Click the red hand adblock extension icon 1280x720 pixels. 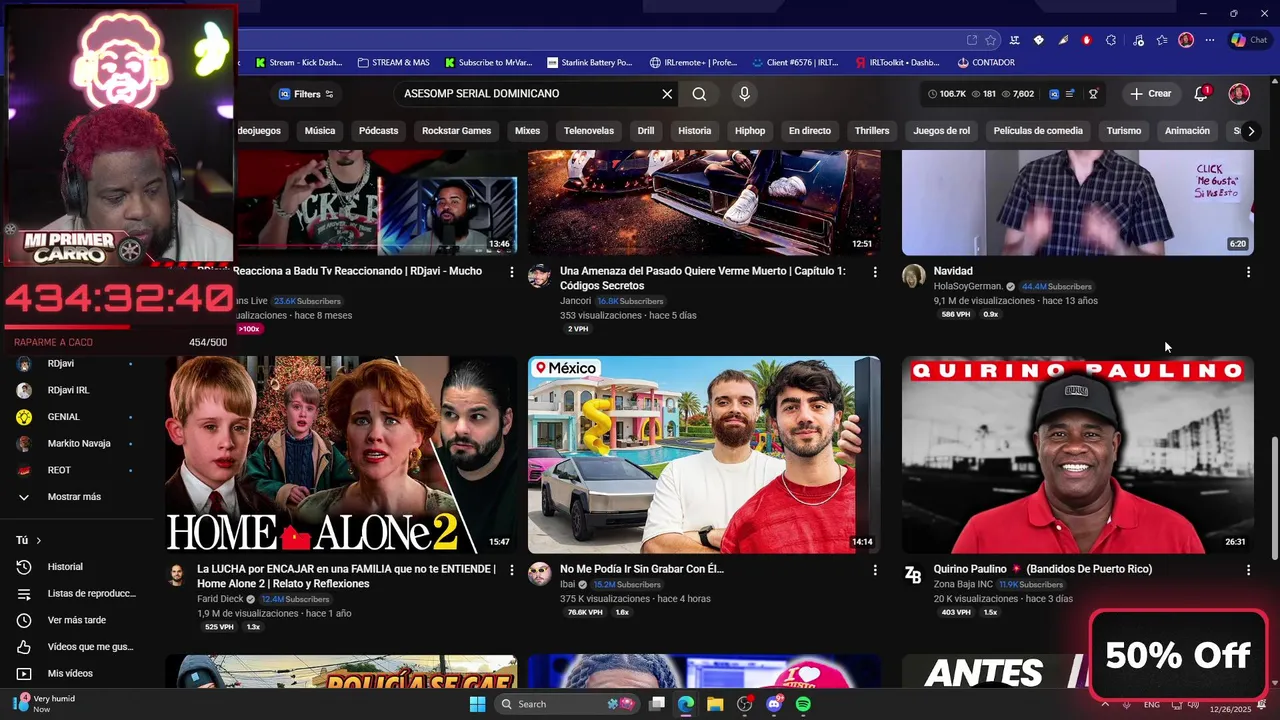tap(1086, 40)
